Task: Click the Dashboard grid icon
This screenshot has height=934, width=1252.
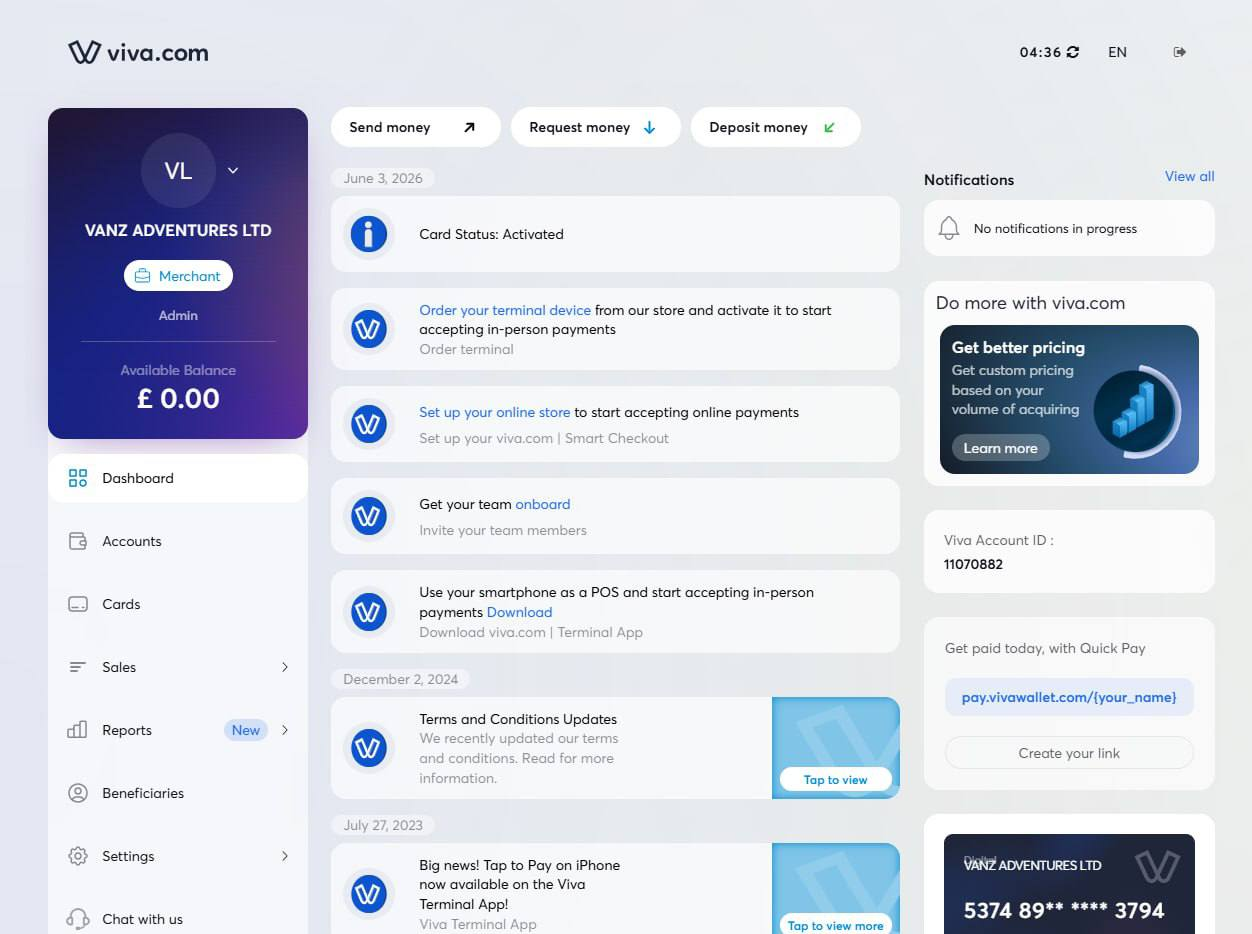Action: 78,478
